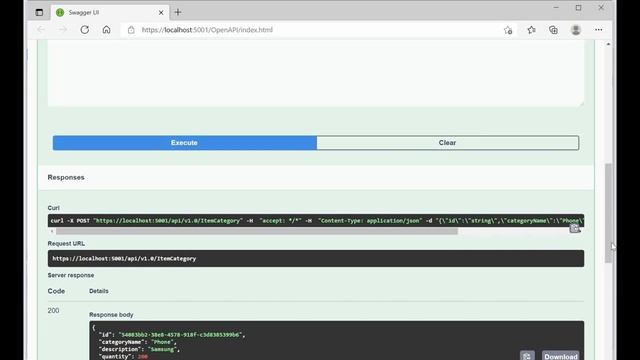Download the response body
This screenshot has height=360, width=640.
tap(560, 356)
